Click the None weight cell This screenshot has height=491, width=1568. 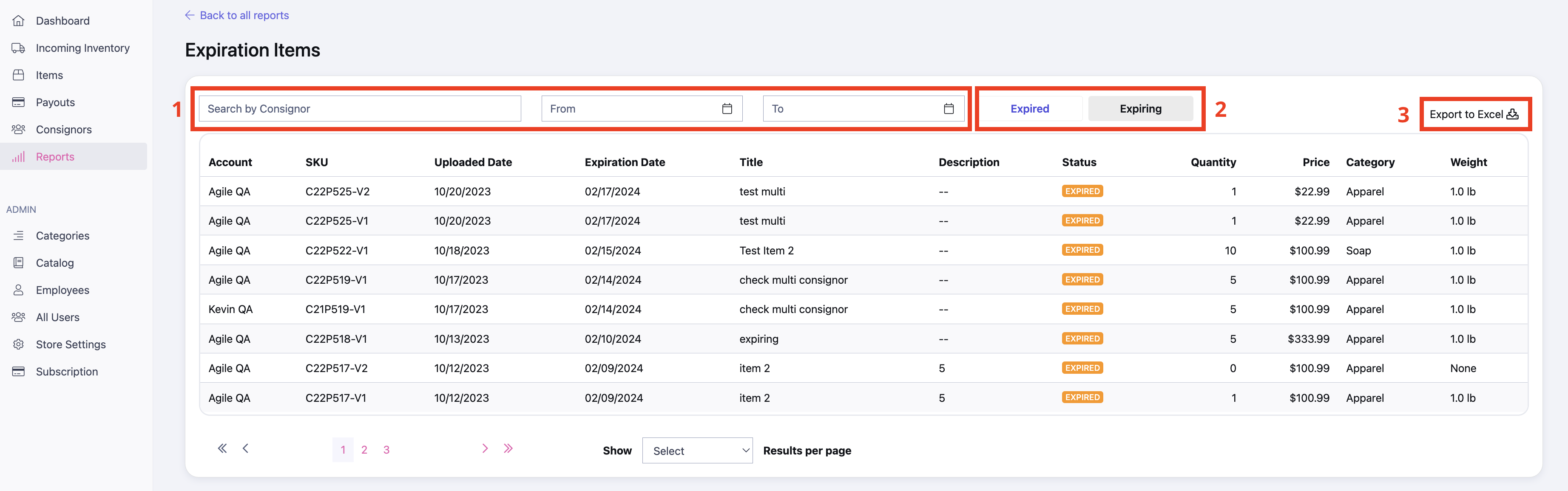[1463, 369]
